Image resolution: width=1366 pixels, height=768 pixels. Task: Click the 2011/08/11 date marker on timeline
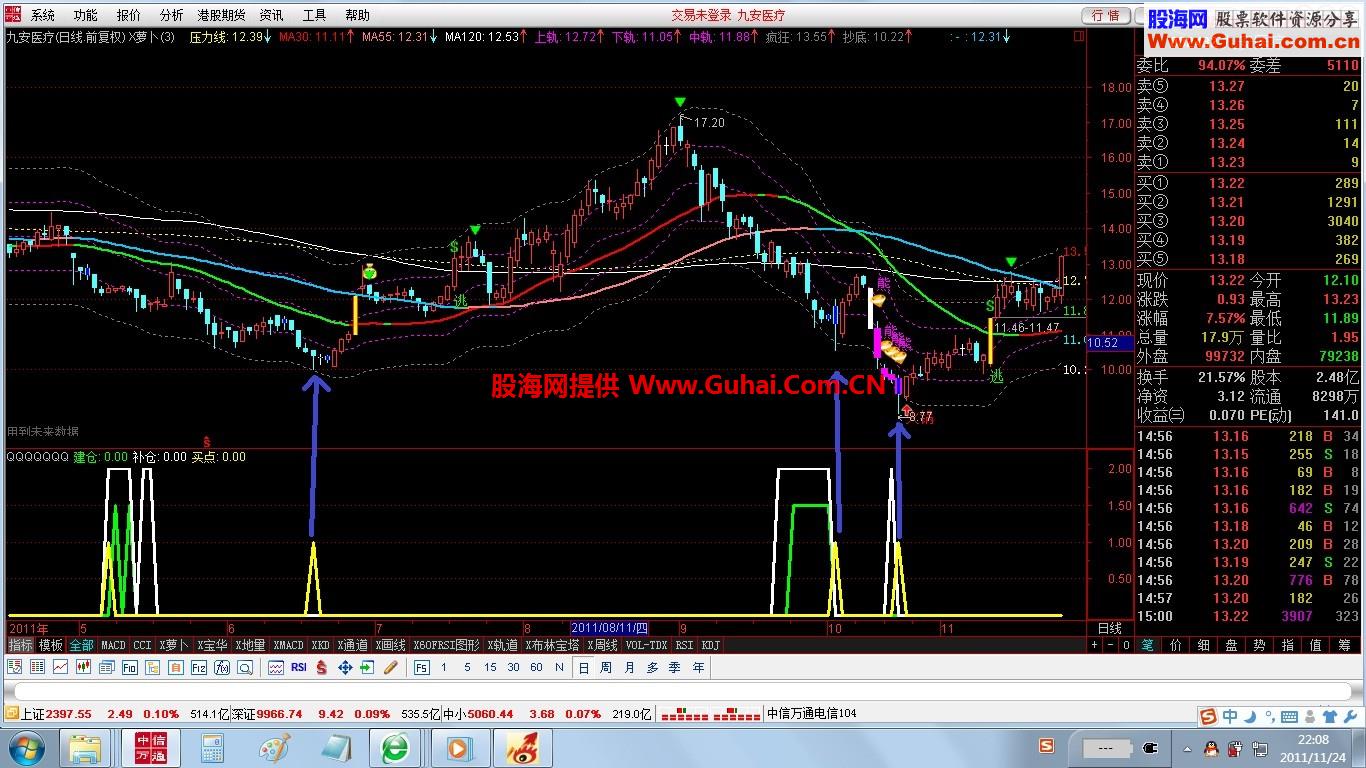click(610, 628)
